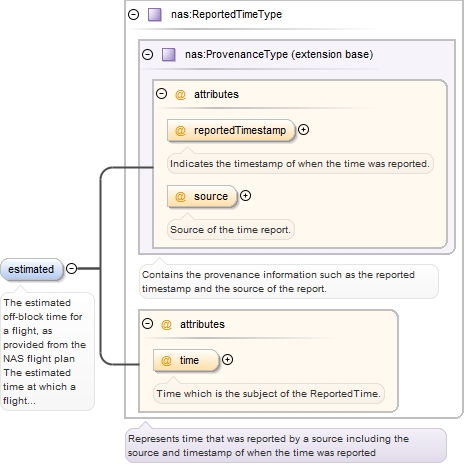Expand the source attribute details
This screenshot has width=465, height=466.
(246, 196)
